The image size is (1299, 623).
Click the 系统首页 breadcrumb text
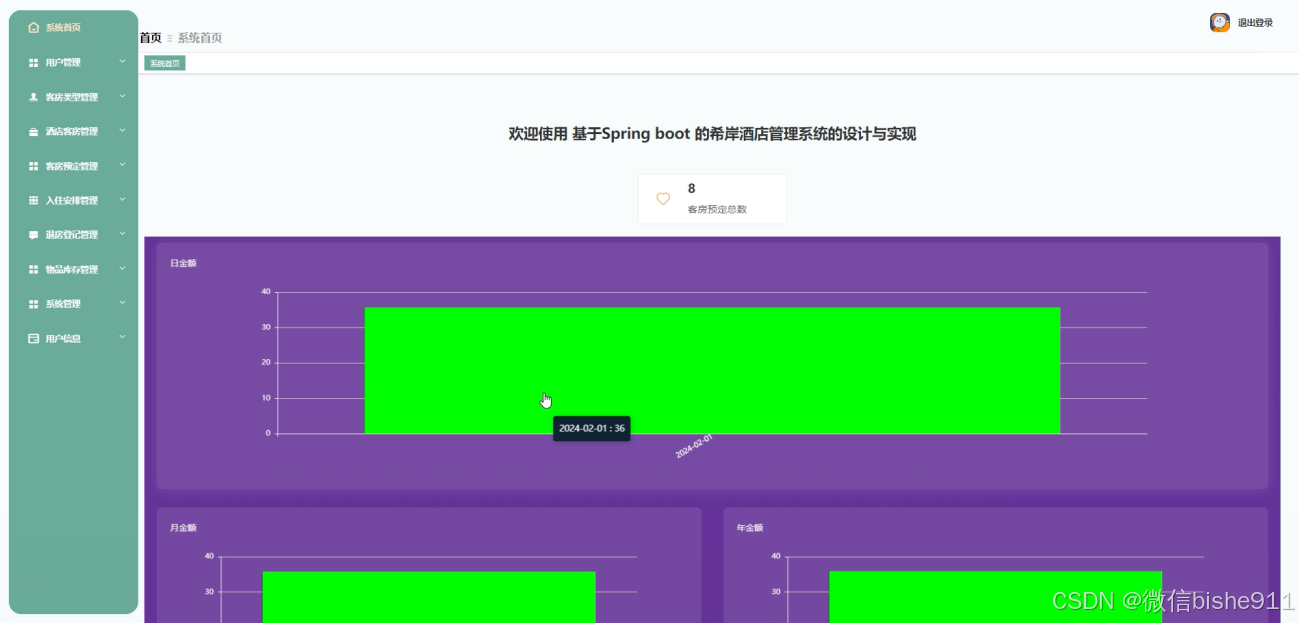[200, 38]
